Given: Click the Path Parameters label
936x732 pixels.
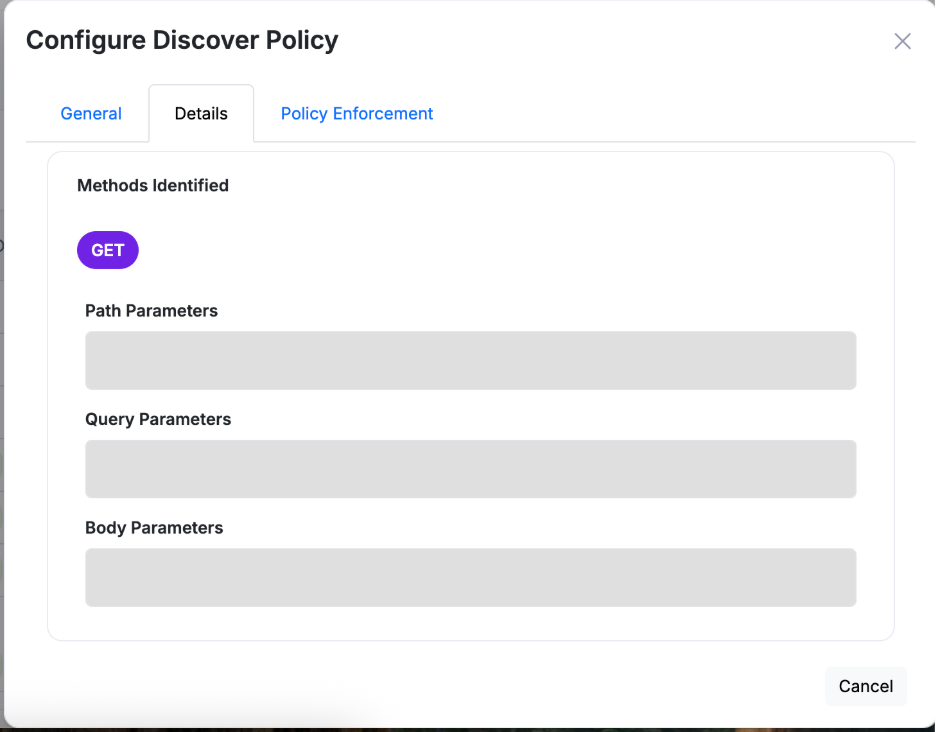Looking at the screenshot, I should click(x=151, y=311).
